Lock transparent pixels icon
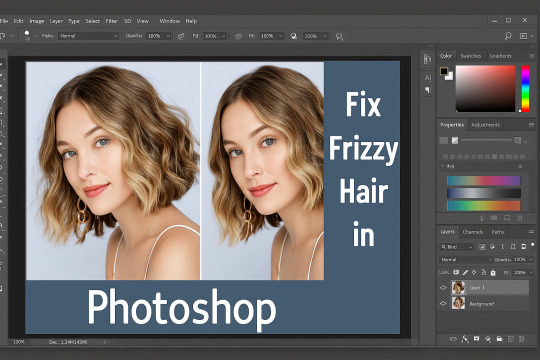This screenshot has height=360, width=540. [x=456, y=272]
